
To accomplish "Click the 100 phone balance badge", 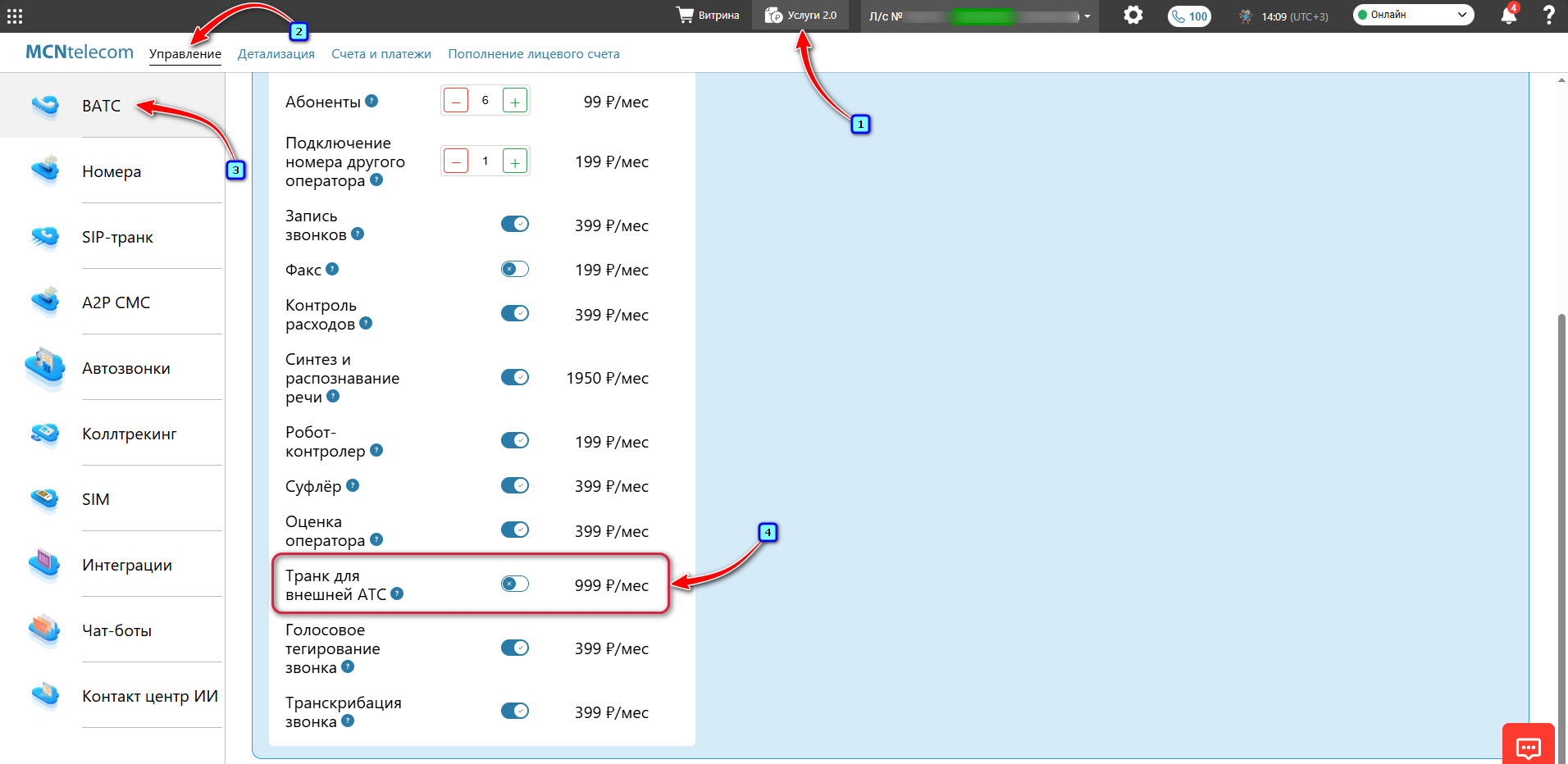I will coord(1189,16).
